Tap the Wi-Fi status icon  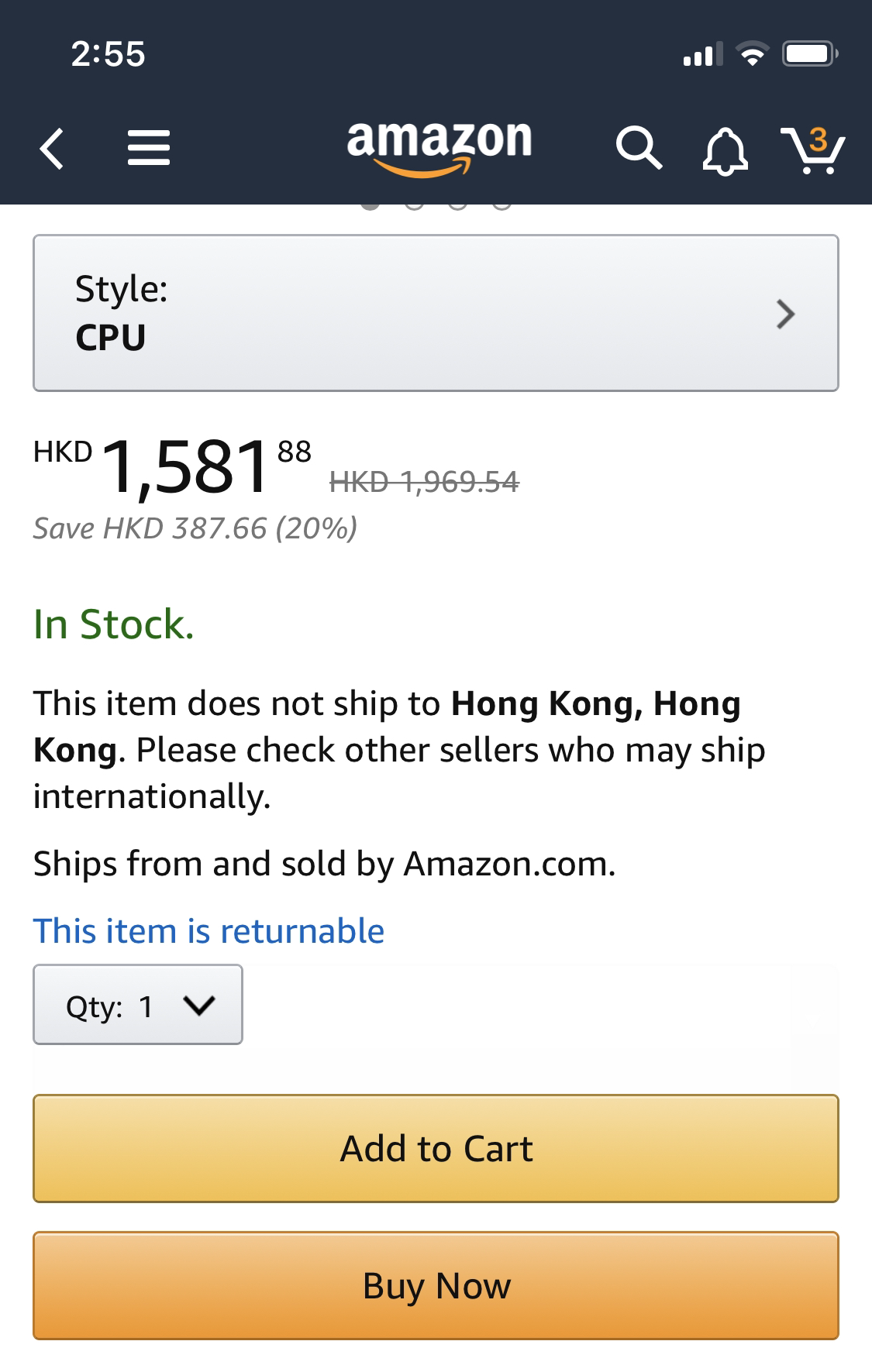pyautogui.click(x=751, y=54)
